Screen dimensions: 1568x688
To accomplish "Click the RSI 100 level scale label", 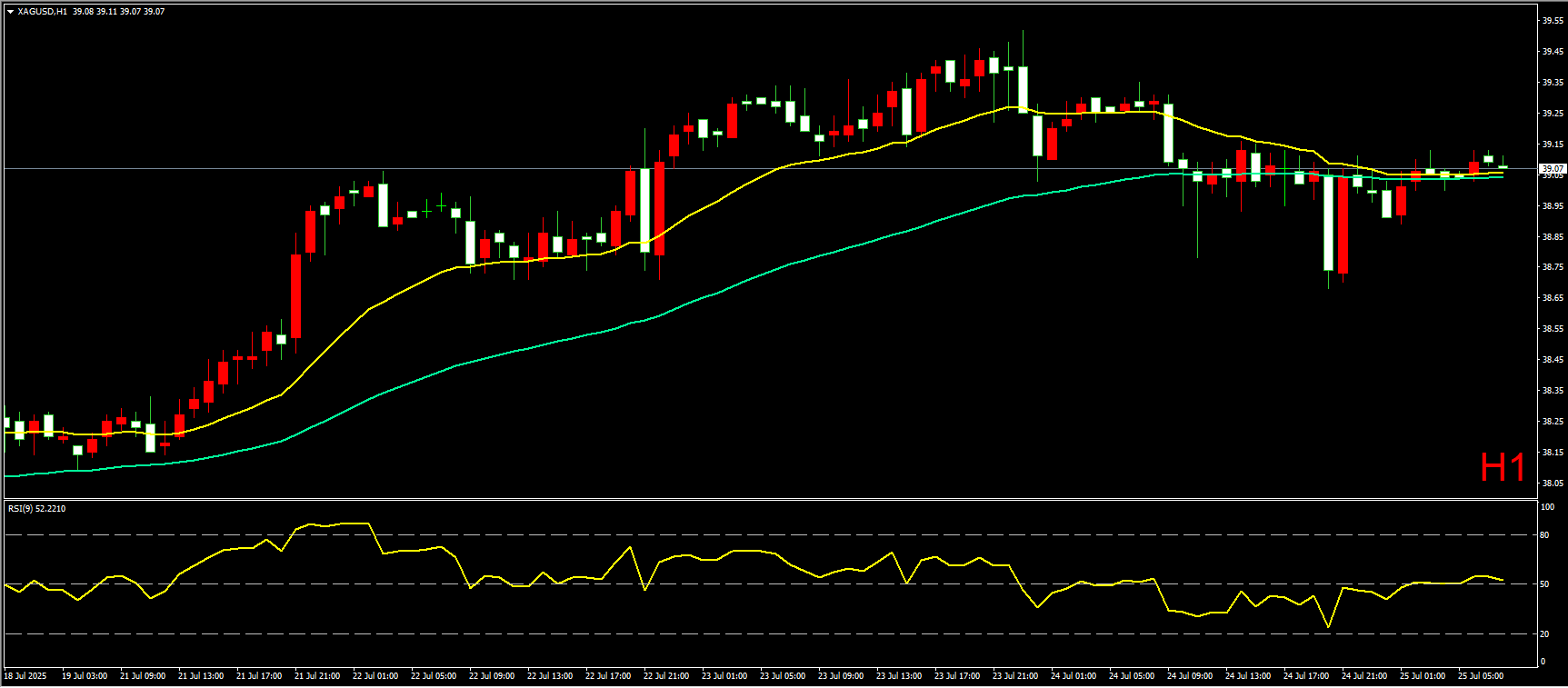I will (x=1546, y=507).
